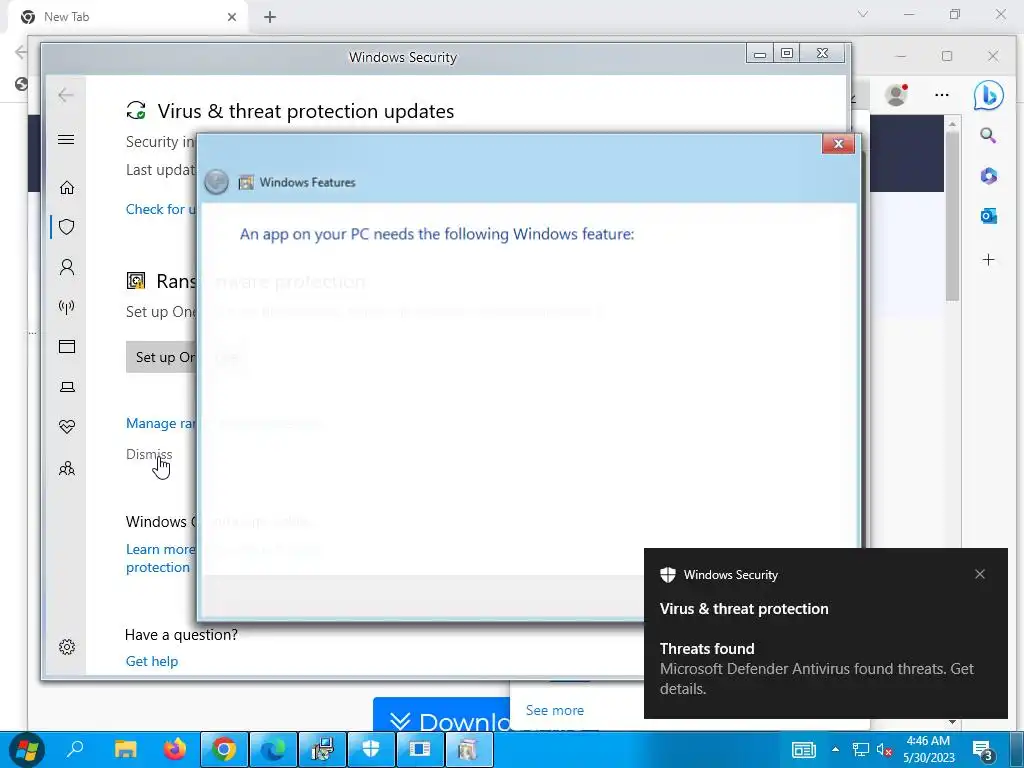Dismiss the Windows Security notification toast
This screenshot has height=768, width=1024.
coord(980,574)
